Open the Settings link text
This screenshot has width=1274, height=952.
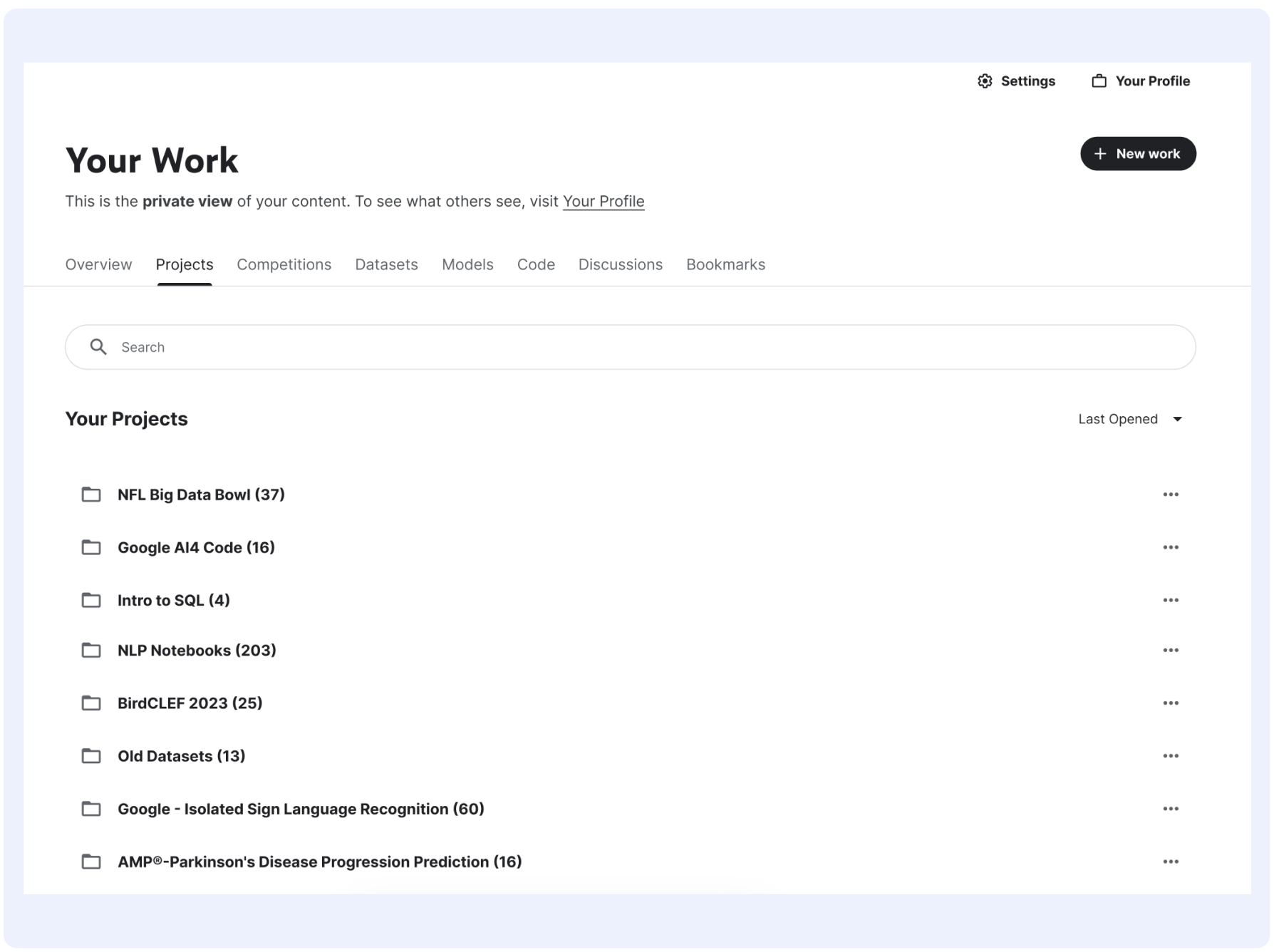(1027, 81)
